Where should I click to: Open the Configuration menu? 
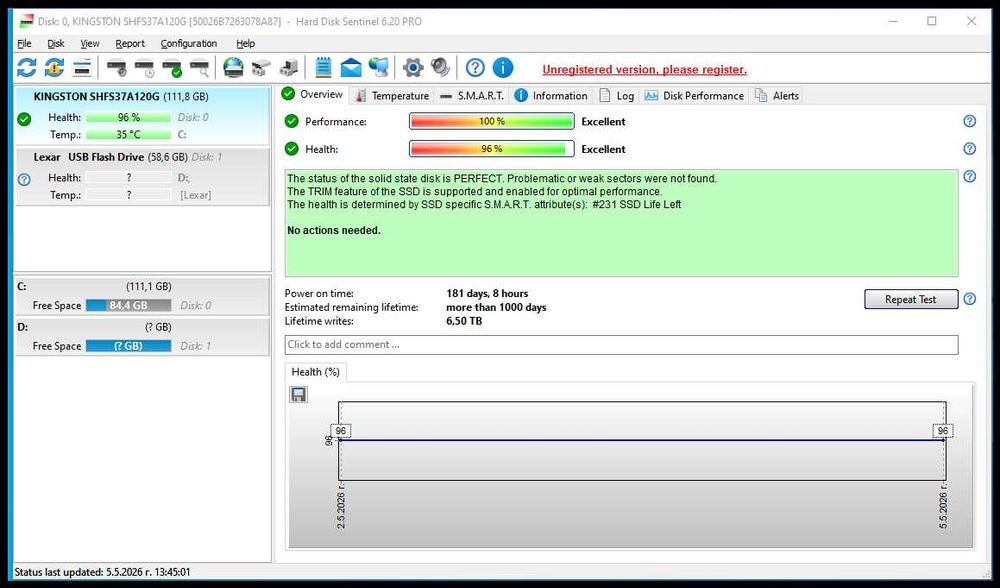click(189, 43)
